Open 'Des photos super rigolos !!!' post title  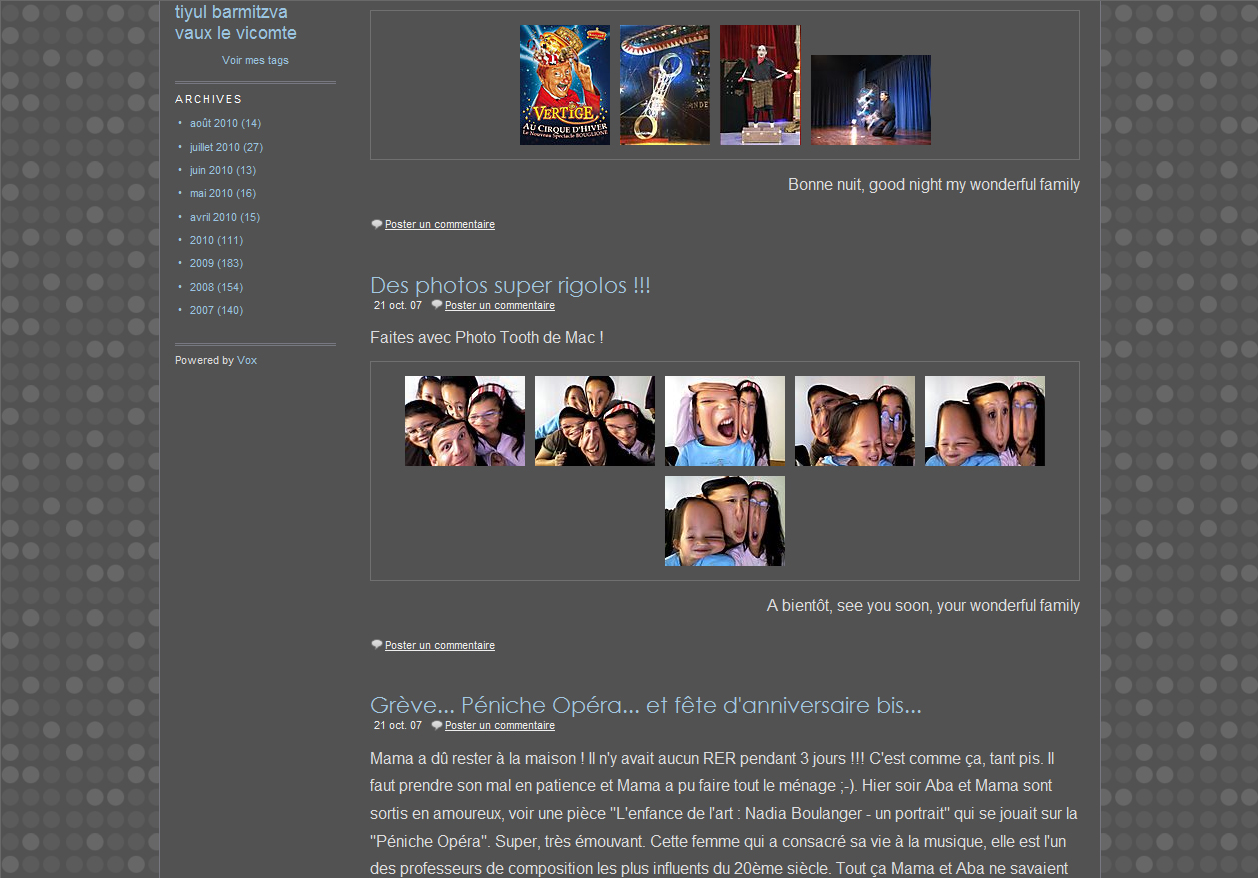pyautogui.click(x=510, y=285)
